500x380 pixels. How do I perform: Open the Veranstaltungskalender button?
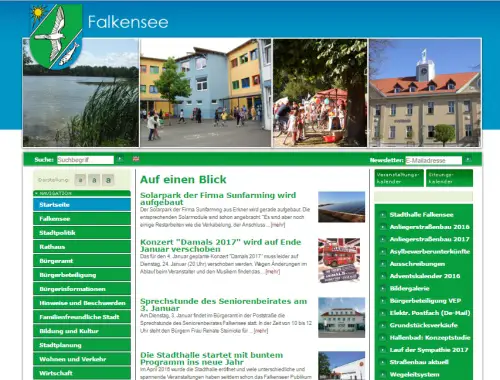[x=399, y=178]
